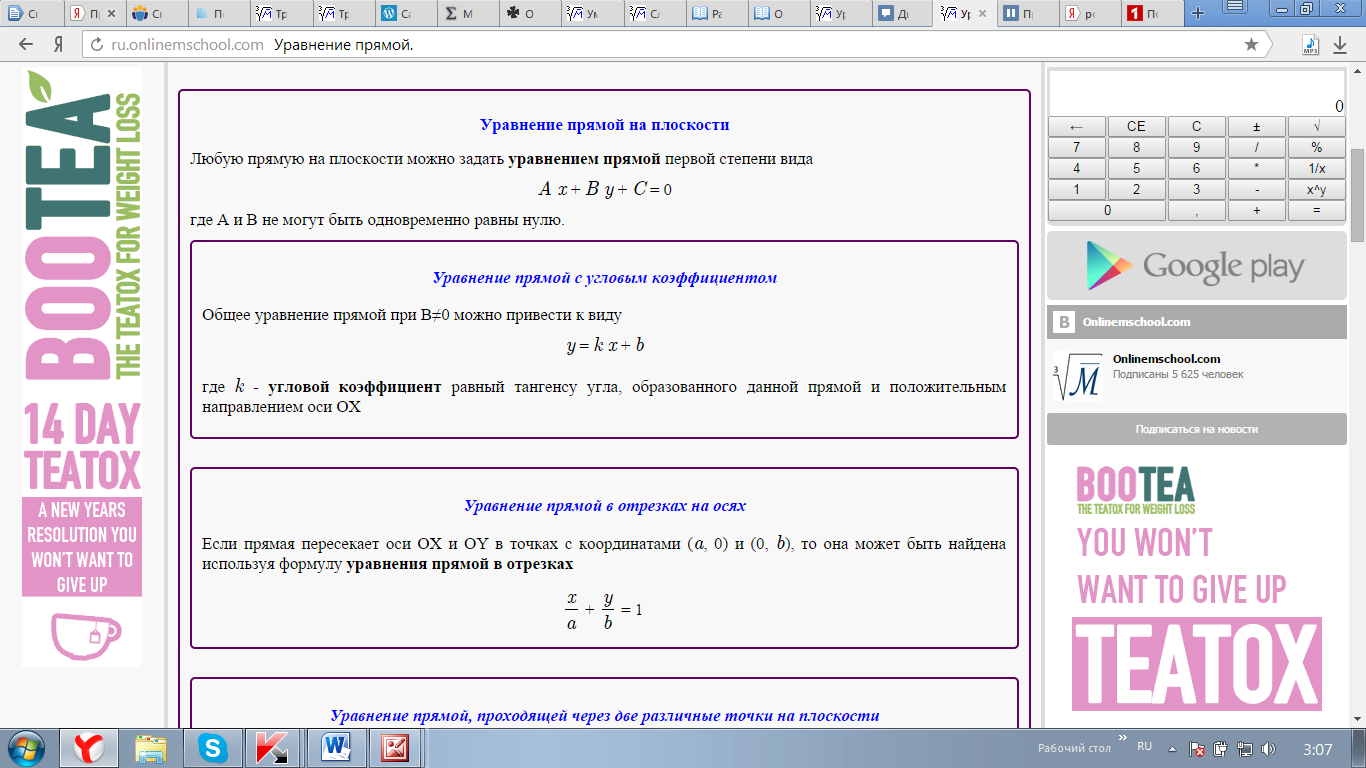
Task: Click the volume speaker tray icon
Action: click(x=1268, y=748)
